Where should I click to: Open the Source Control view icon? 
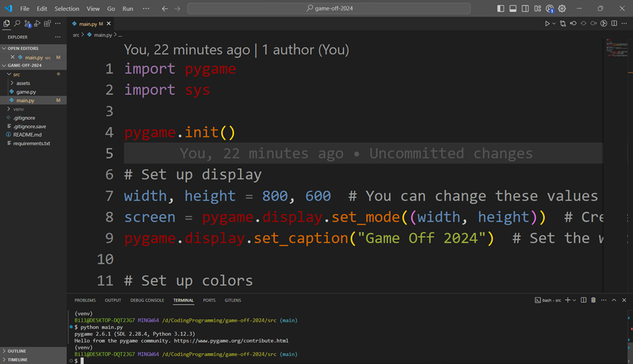coord(27,24)
